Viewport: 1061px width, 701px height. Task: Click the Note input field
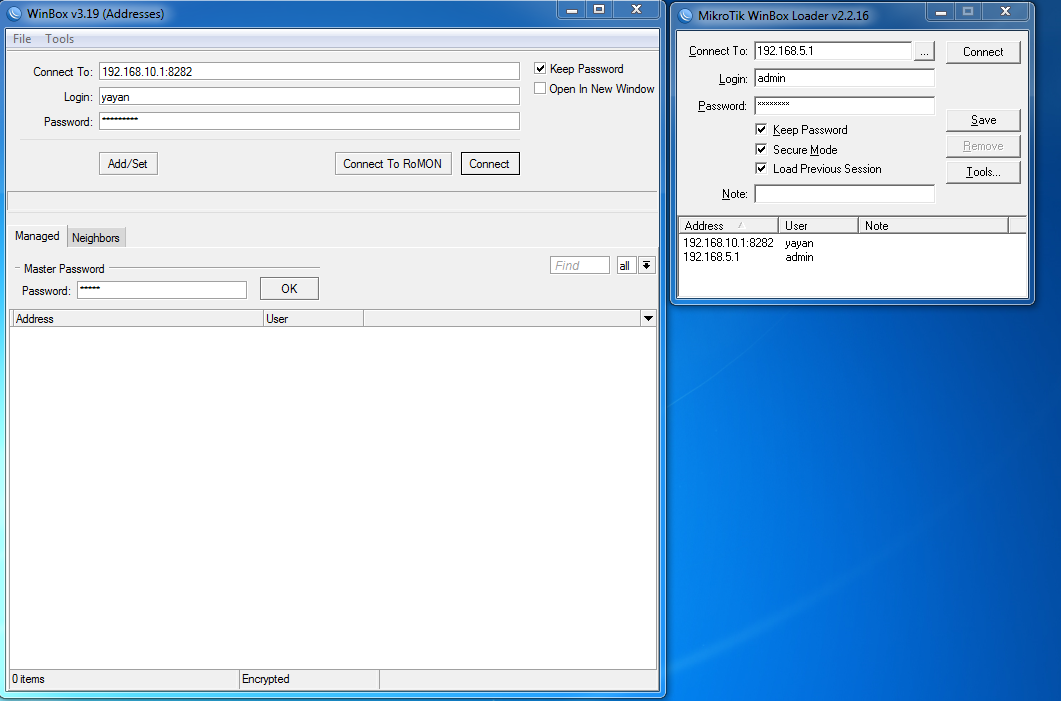click(844, 194)
